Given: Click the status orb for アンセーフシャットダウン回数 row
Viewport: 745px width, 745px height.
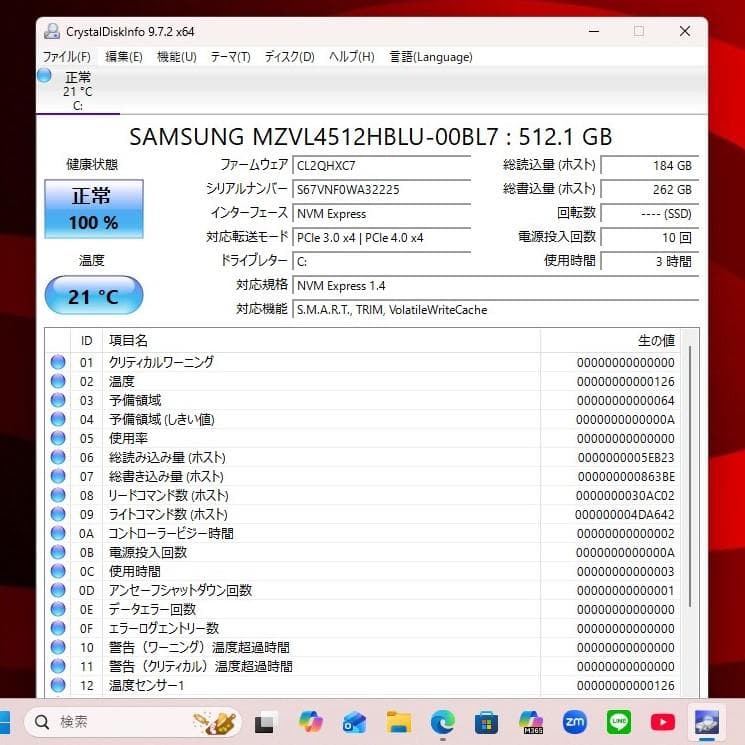Looking at the screenshot, I should 58,590.
